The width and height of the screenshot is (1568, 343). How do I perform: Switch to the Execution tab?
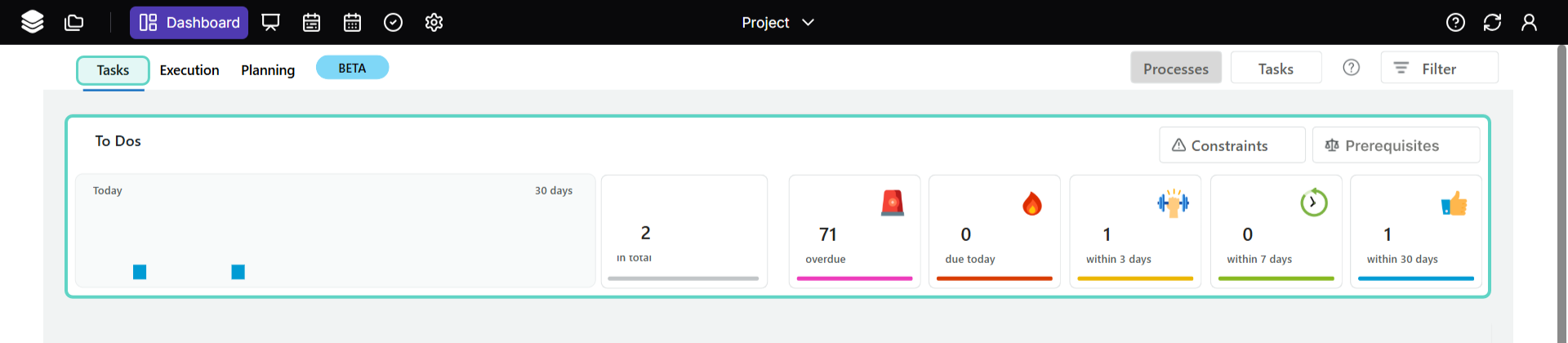coord(189,70)
